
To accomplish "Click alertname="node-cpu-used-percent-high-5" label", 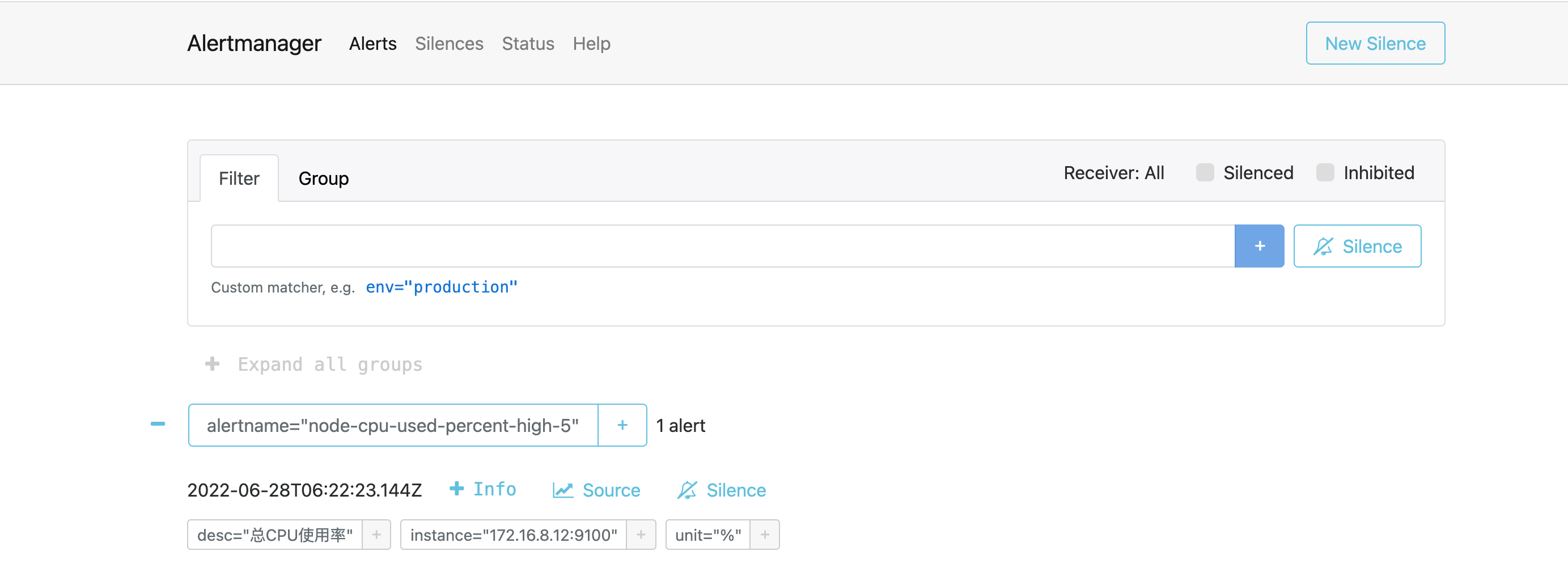I will [393, 425].
